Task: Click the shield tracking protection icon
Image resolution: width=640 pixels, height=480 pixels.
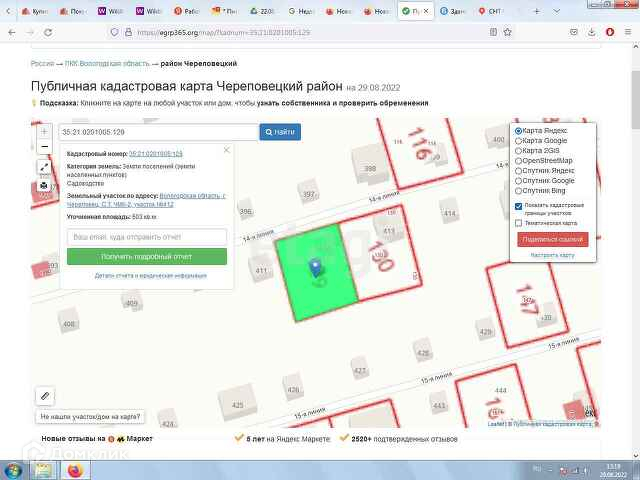Action: tap(115, 32)
